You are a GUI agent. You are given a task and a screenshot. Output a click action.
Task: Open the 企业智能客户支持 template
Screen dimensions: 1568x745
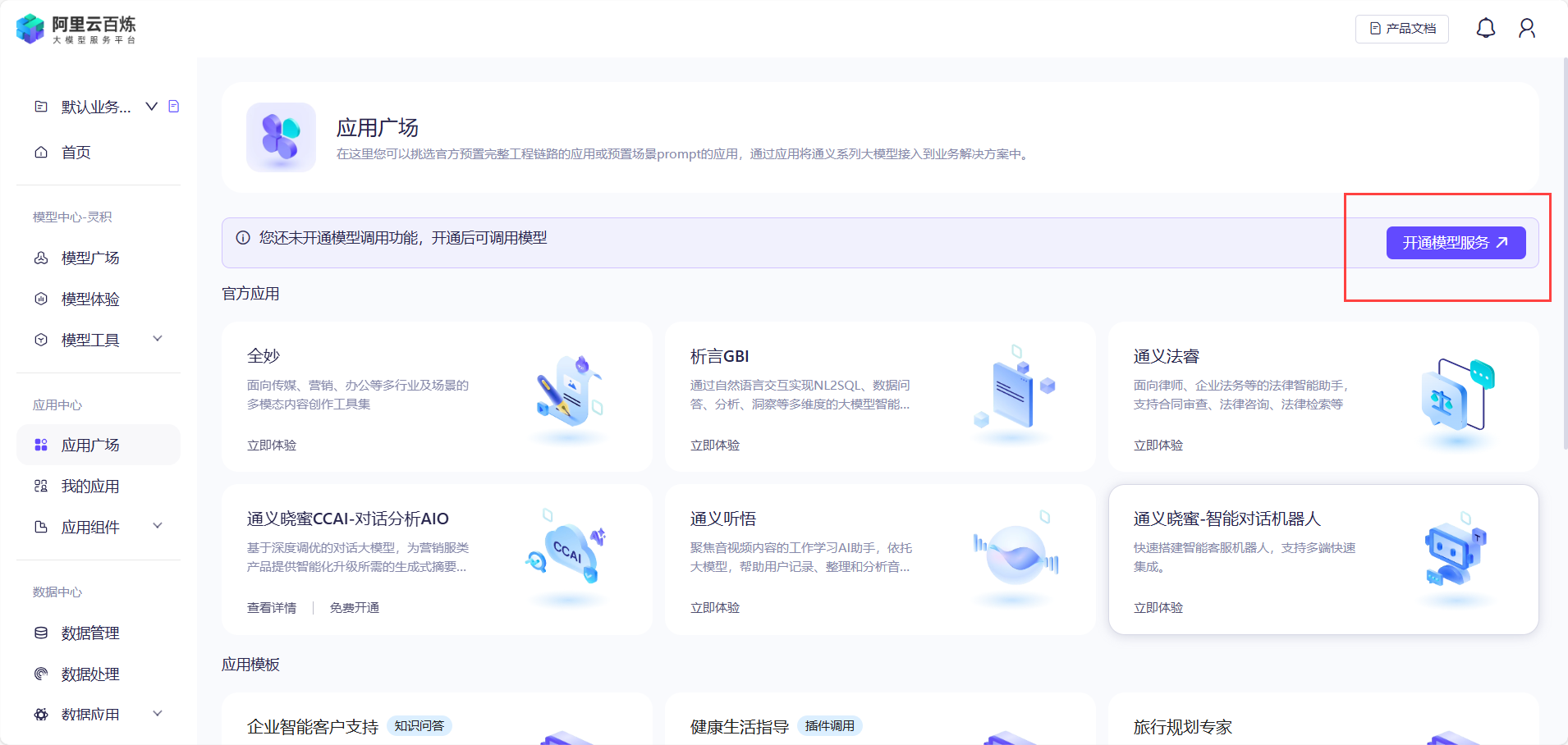pos(313,727)
